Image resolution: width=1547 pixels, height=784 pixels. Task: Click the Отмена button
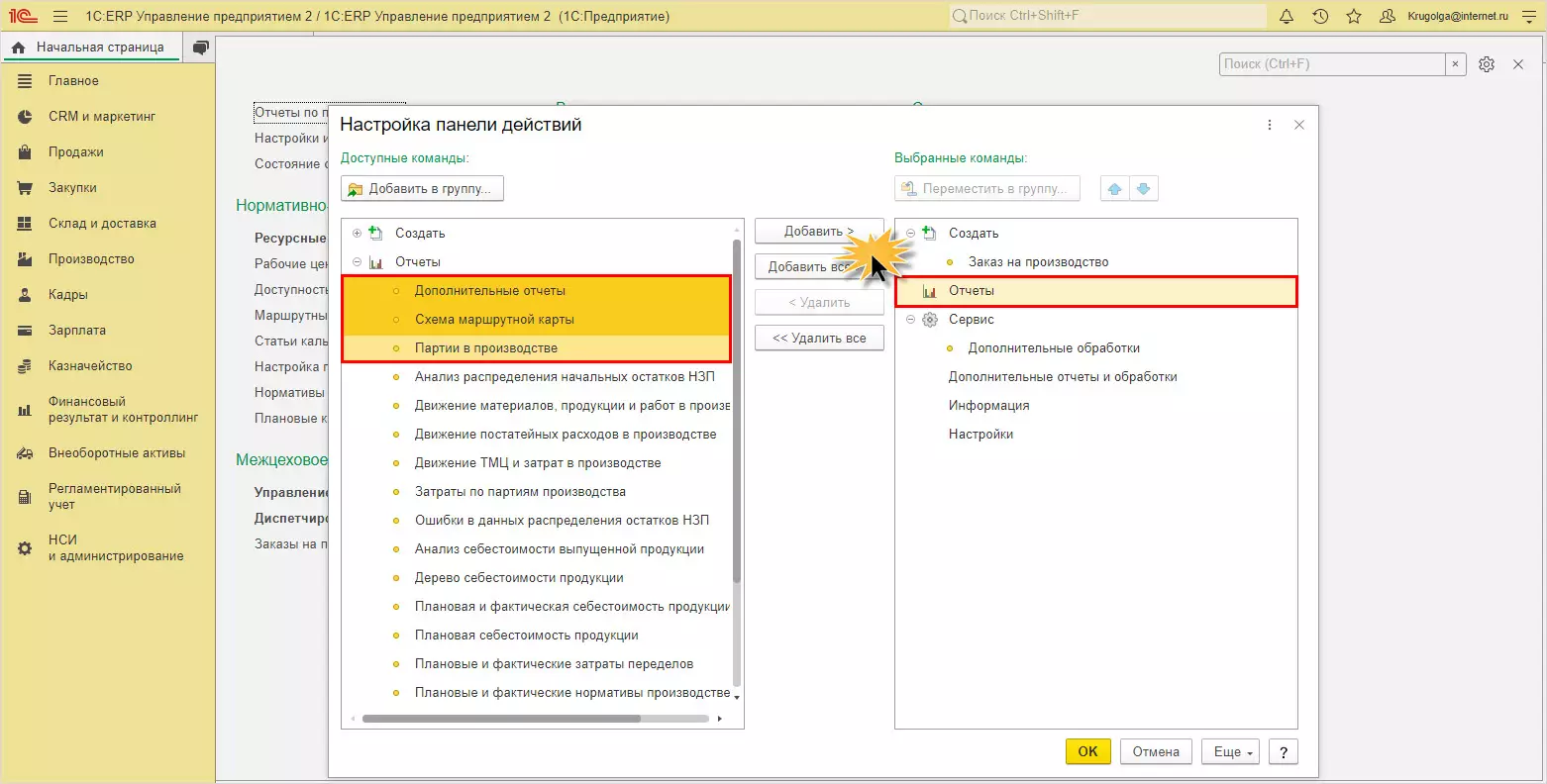coord(1156,751)
